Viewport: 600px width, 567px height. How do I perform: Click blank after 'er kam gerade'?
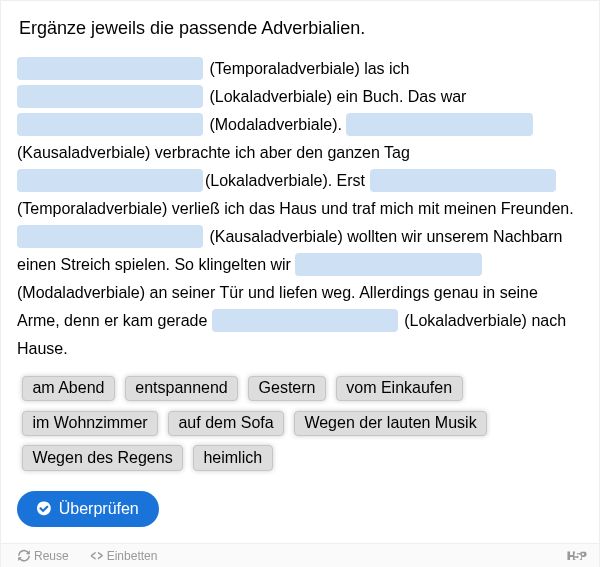click(x=305, y=321)
